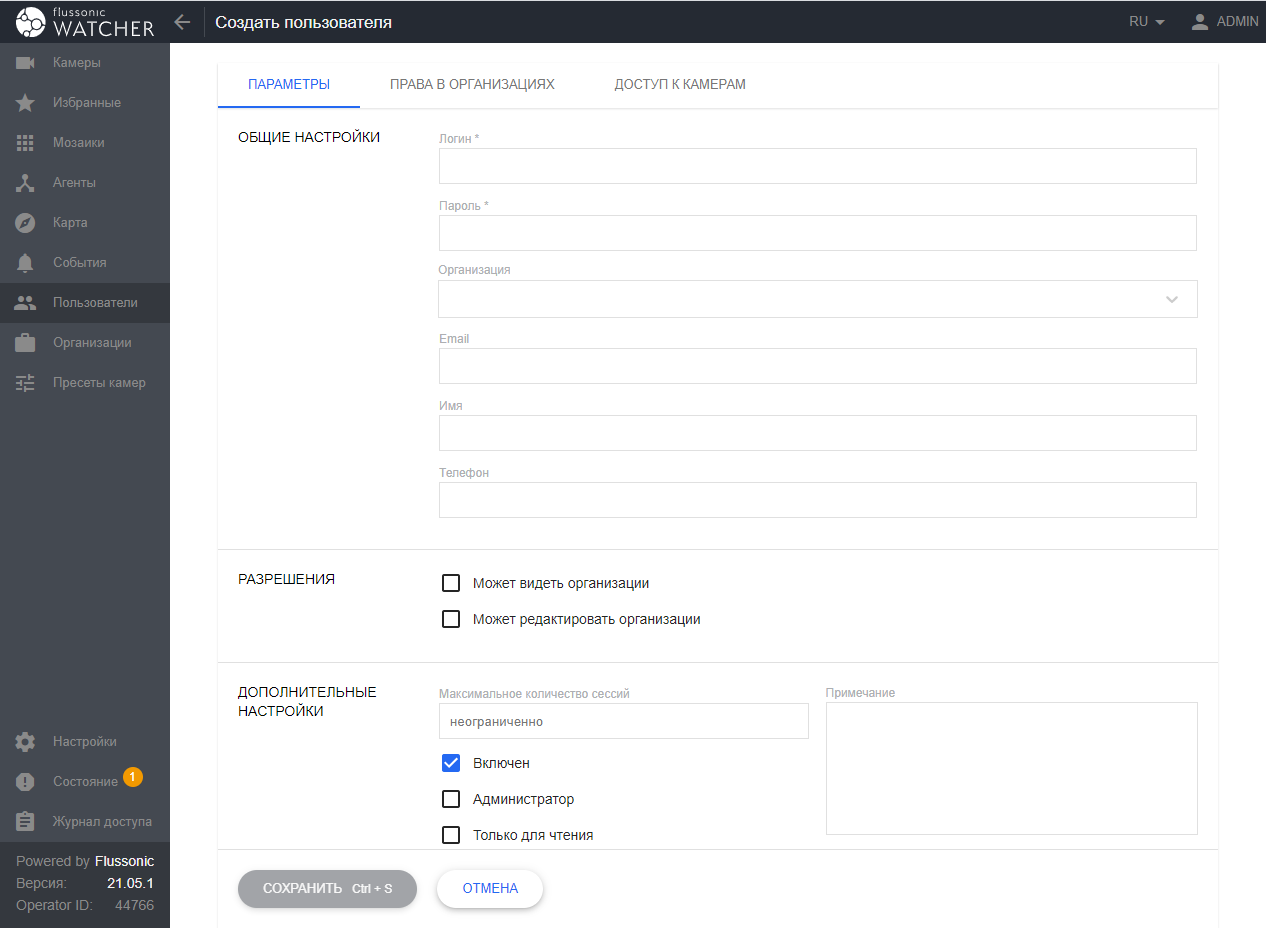
Task: Switch to 'Права в организациях' tab
Action: (x=472, y=85)
